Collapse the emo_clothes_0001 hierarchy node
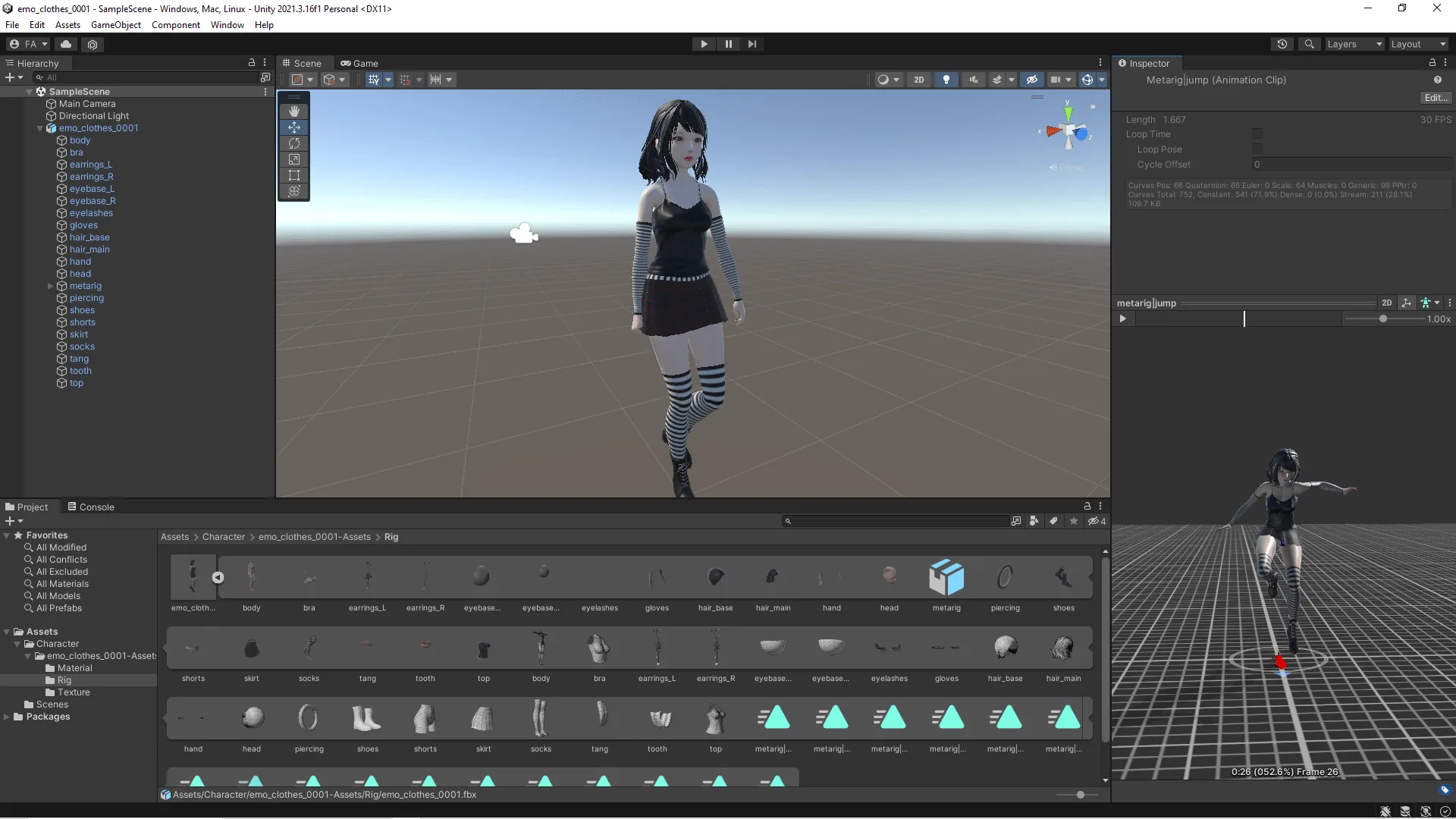The height and width of the screenshot is (819, 1456). pos(39,128)
